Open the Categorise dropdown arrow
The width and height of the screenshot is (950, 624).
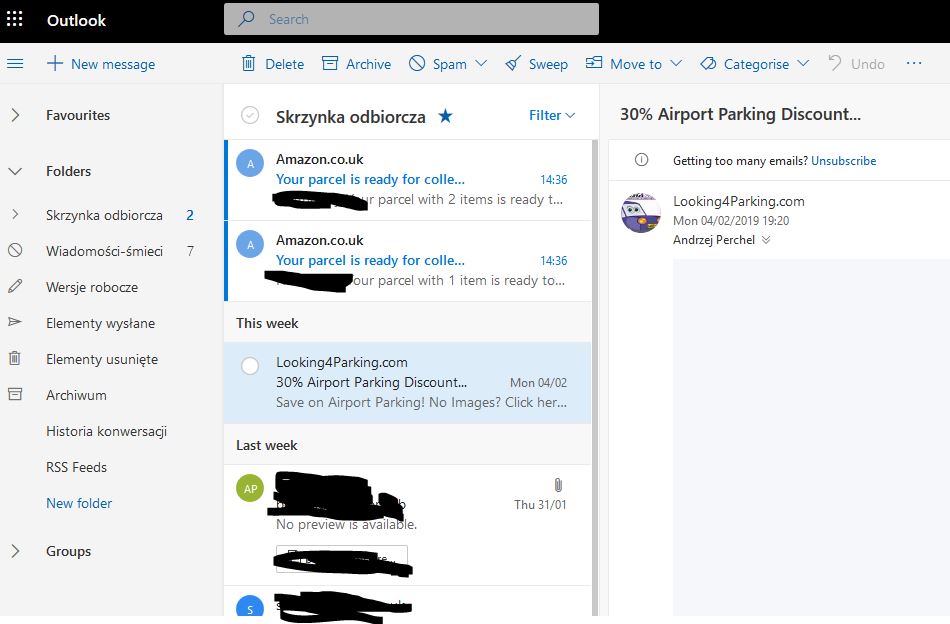point(803,63)
